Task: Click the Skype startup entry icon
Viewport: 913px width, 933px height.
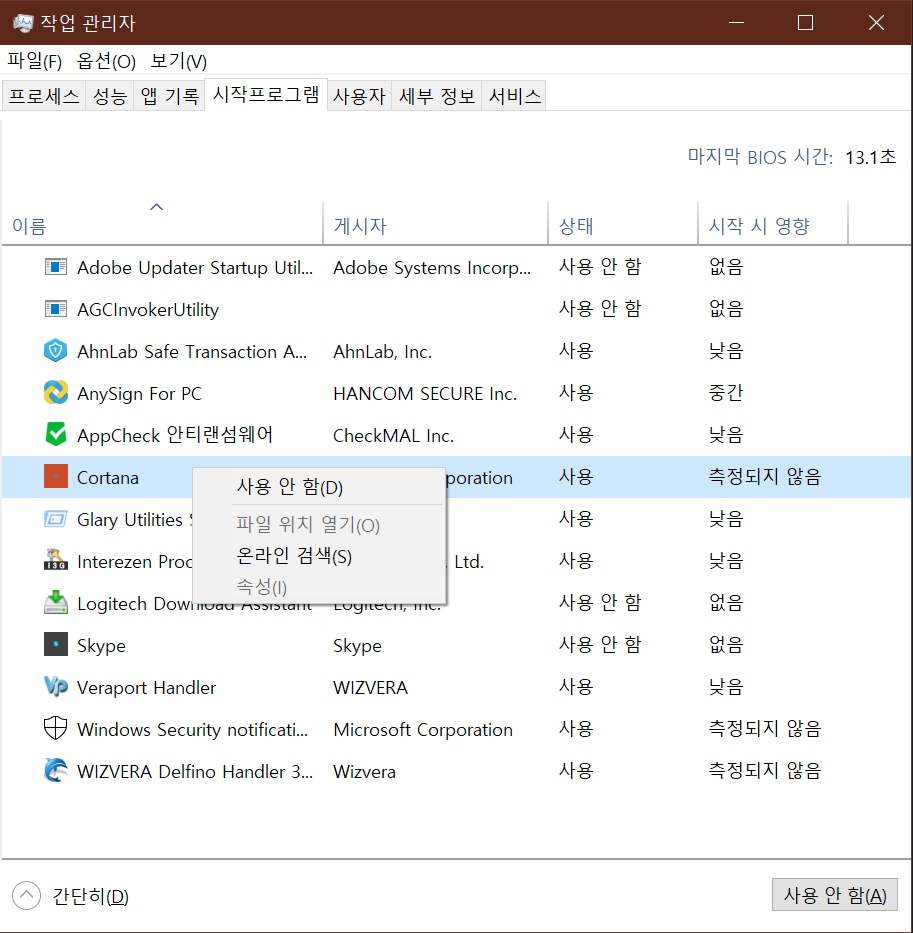Action: click(x=55, y=644)
